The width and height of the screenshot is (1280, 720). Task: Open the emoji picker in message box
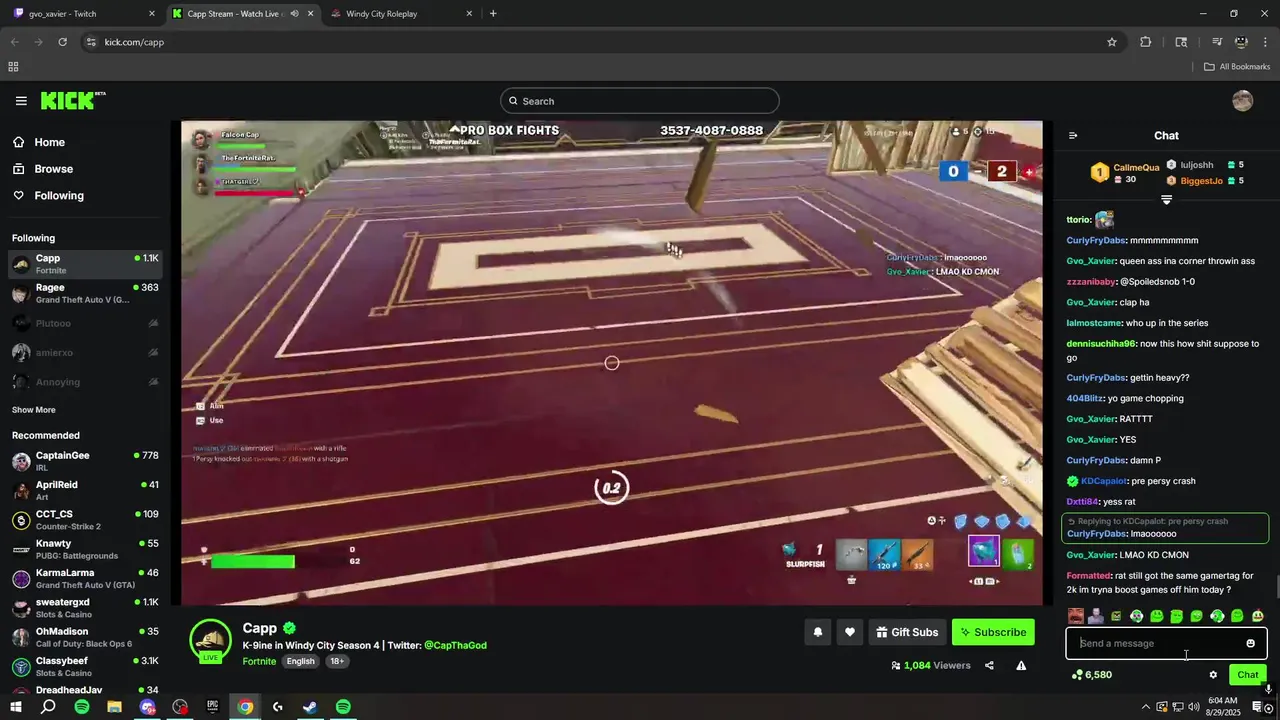tap(1250, 643)
